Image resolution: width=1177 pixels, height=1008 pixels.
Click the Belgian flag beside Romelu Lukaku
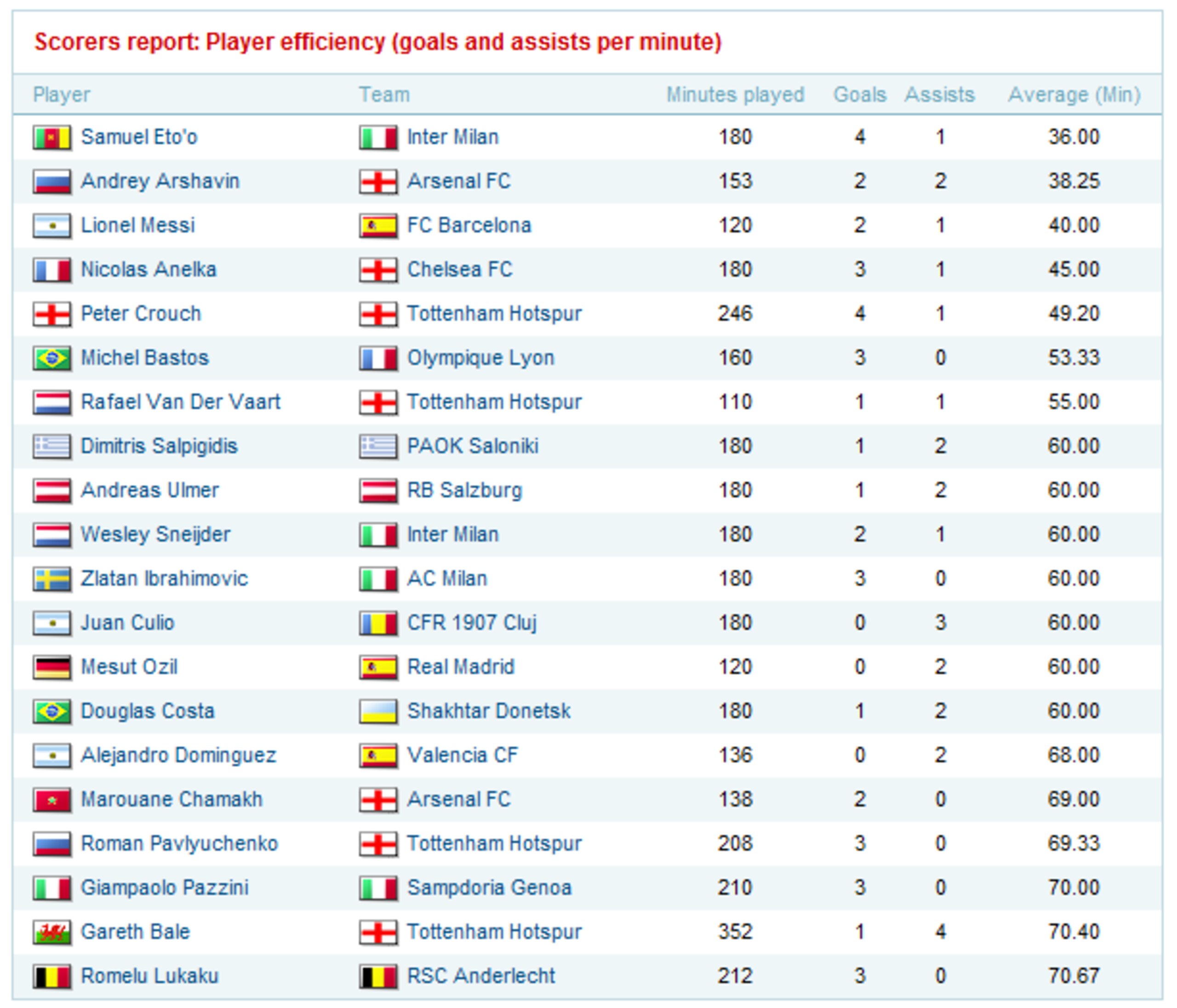52,977
